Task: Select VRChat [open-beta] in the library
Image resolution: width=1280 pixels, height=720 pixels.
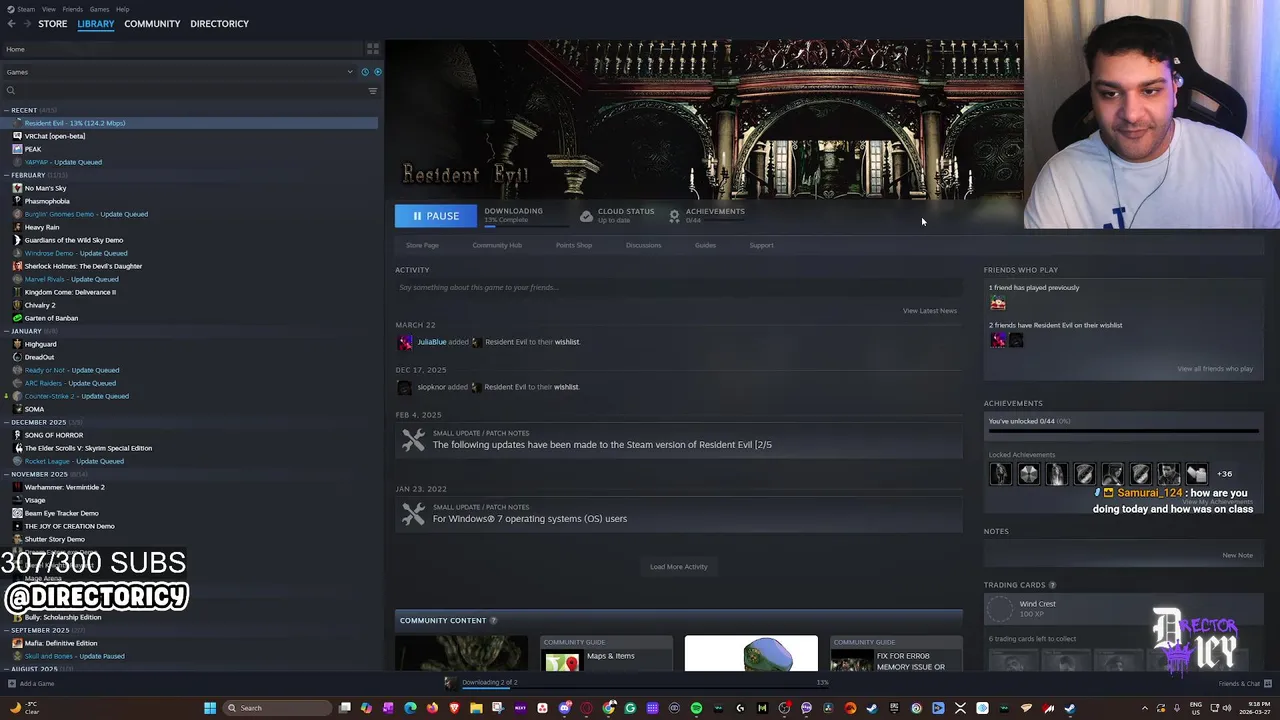Action: pos(55,136)
